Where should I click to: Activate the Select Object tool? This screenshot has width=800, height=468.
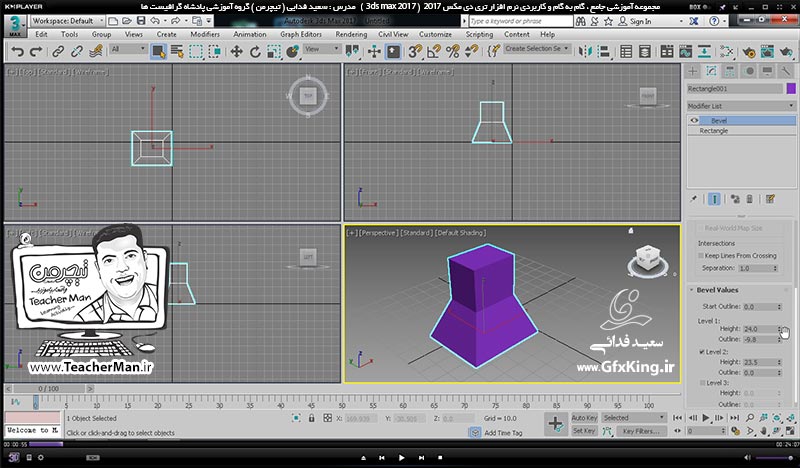[158, 52]
